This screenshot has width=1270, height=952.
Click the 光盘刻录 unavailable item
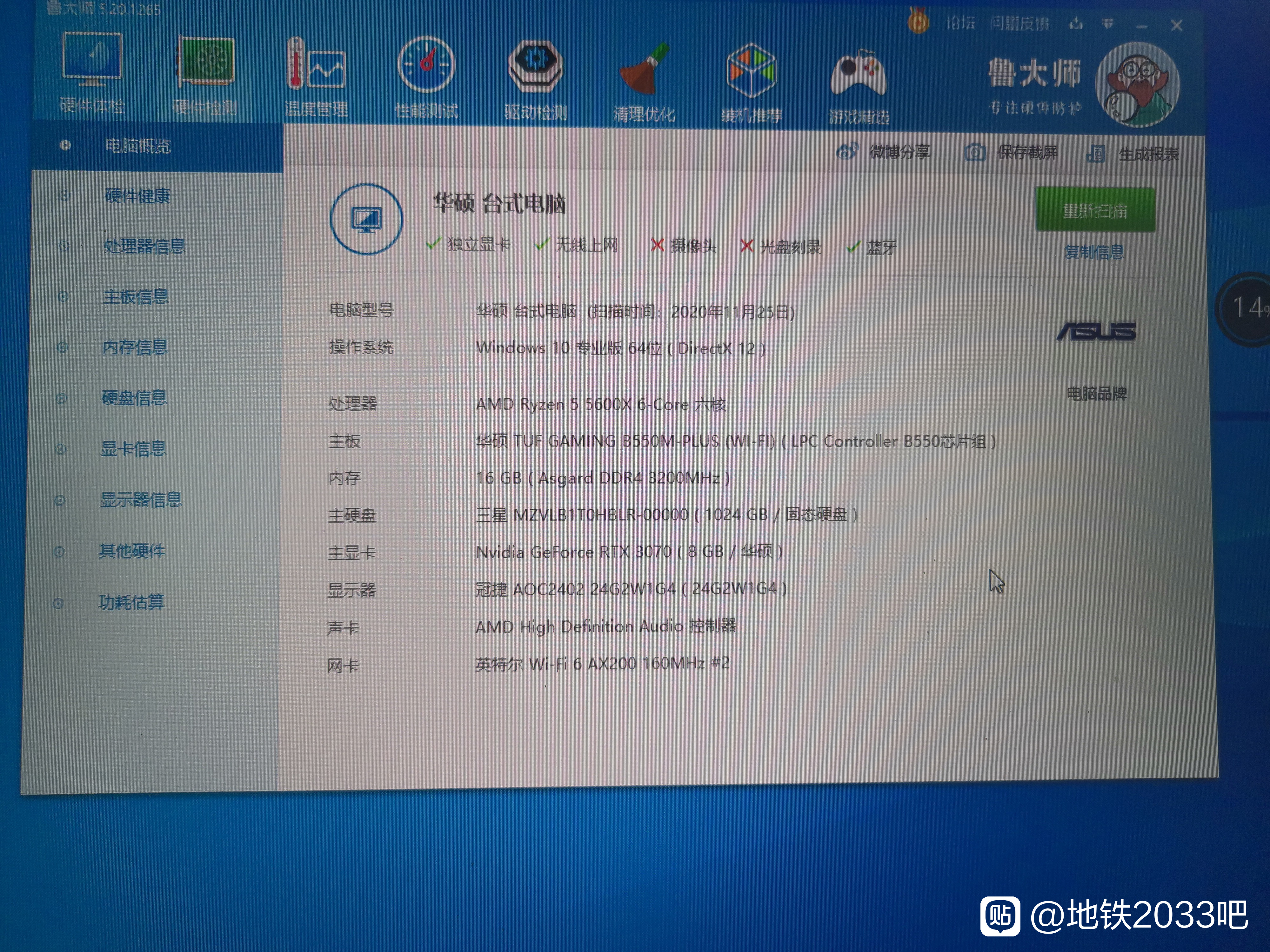tap(781, 247)
